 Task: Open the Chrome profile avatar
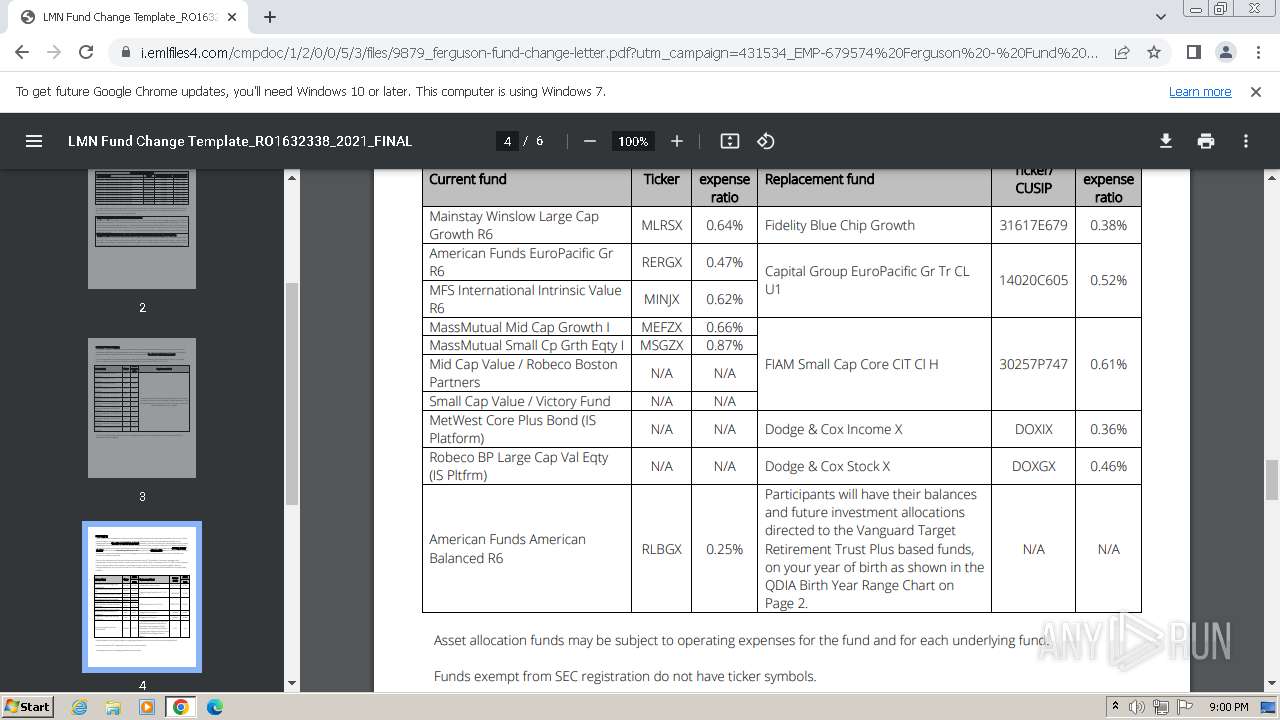click(1226, 52)
